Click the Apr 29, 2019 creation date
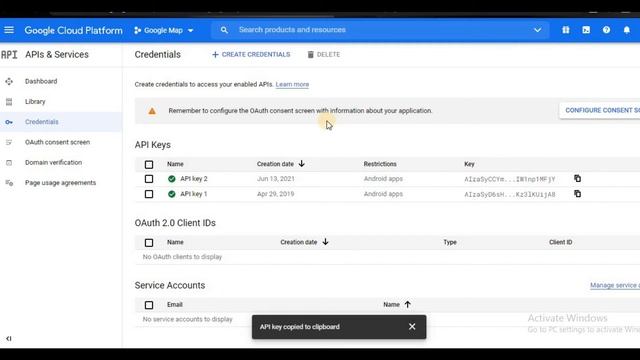The width and height of the screenshot is (640, 360). (276, 194)
